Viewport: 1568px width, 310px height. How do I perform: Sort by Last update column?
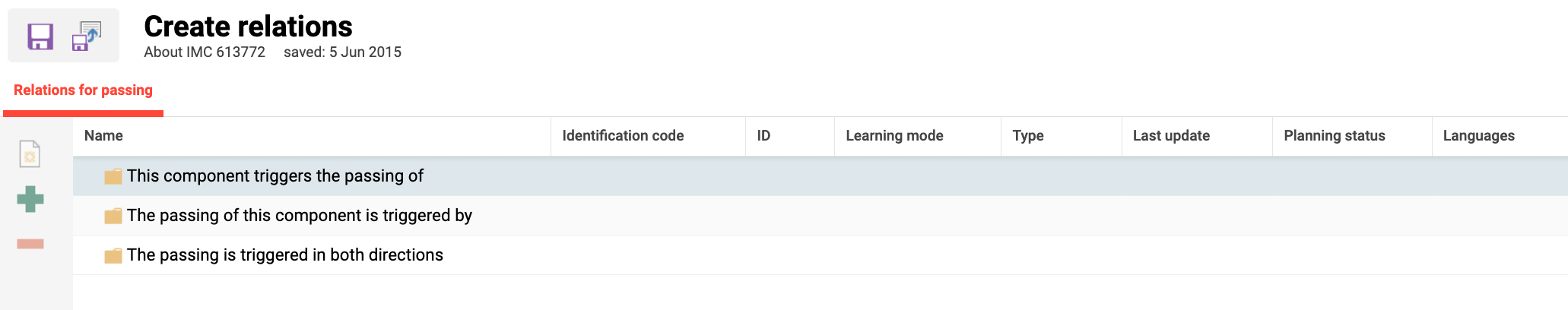1171,136
